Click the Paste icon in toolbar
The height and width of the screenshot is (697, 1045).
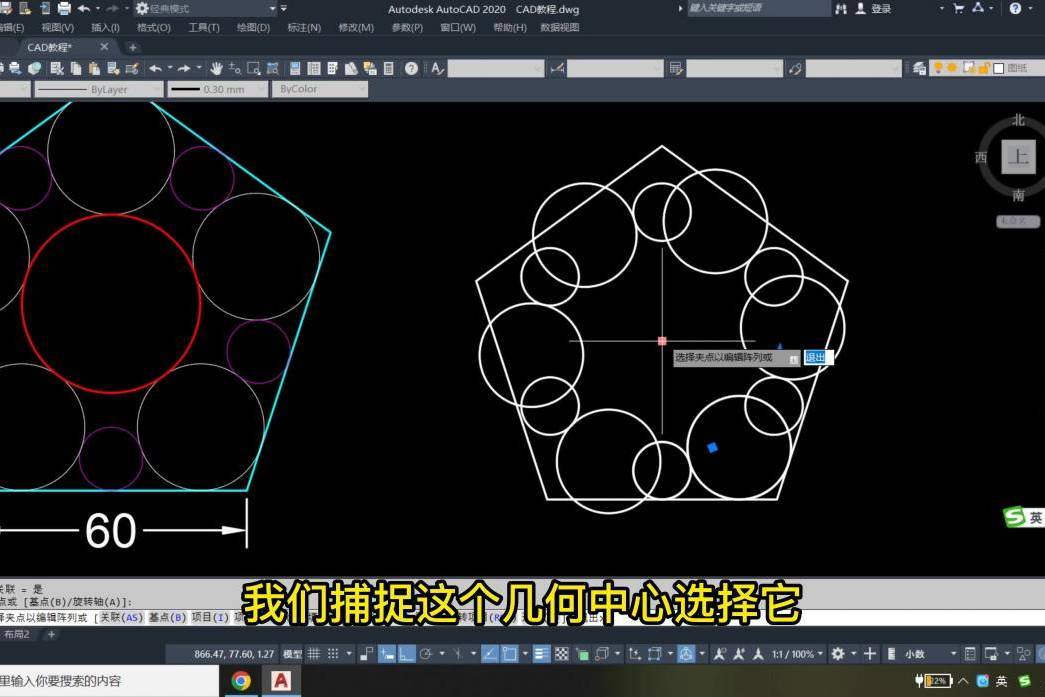pos(94,68)
